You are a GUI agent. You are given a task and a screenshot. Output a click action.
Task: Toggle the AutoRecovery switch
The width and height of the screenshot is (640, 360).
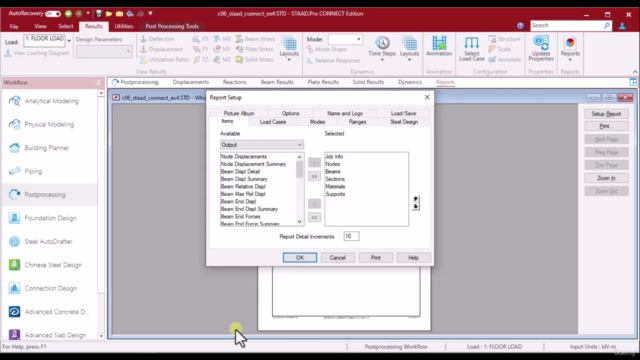point(53,13)
